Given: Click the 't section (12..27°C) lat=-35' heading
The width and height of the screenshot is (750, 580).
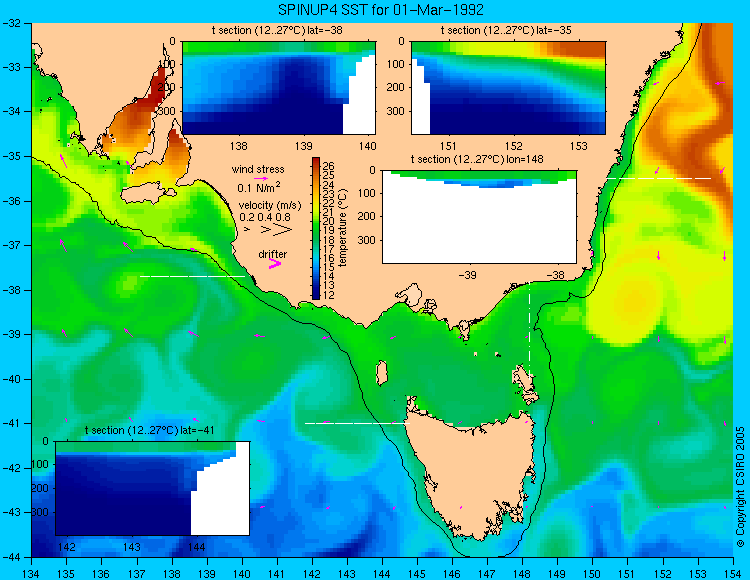Looking at the screenshot, I should tap(506, 31).
